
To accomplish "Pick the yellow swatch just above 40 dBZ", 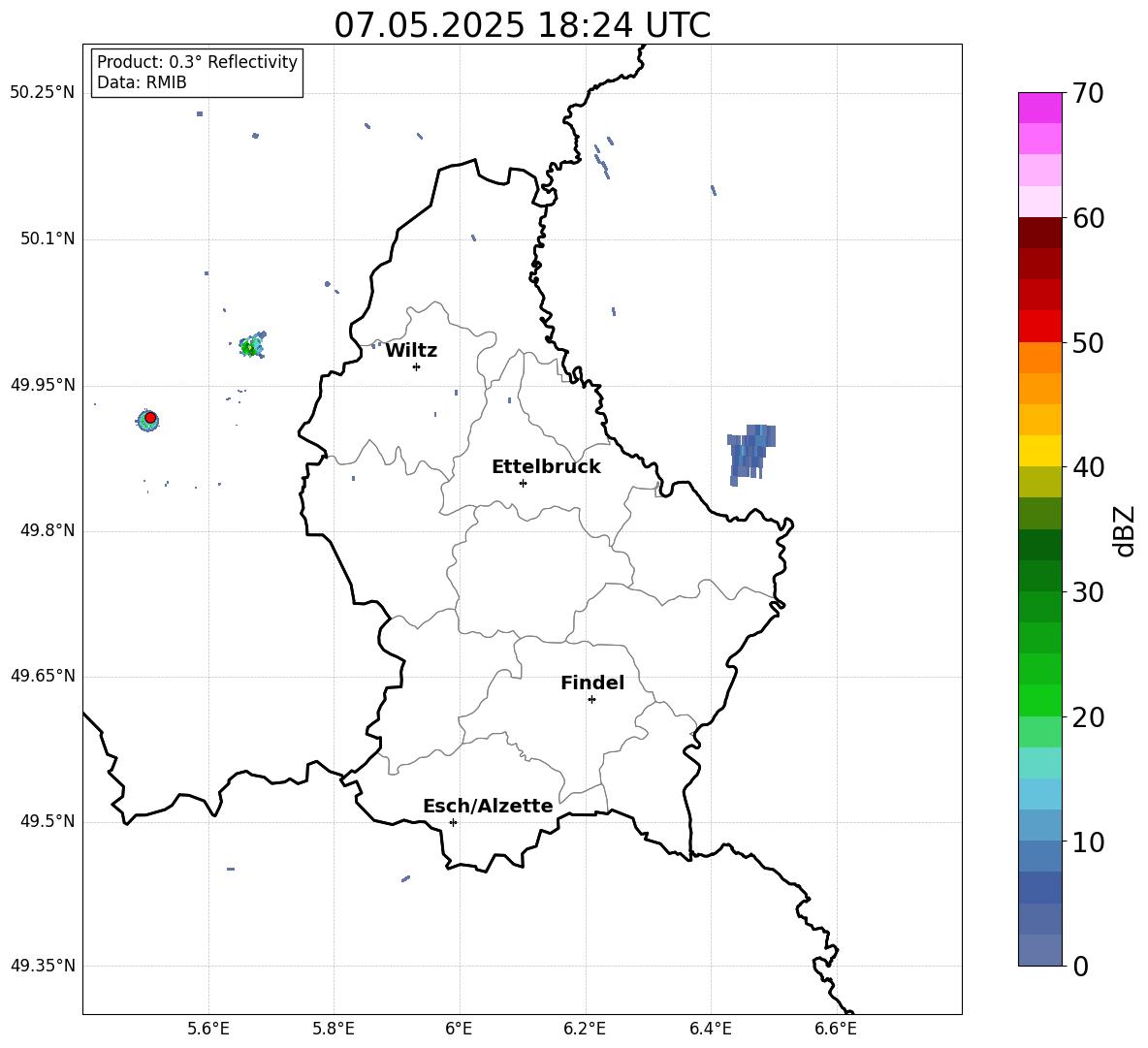I will 1040,451.
